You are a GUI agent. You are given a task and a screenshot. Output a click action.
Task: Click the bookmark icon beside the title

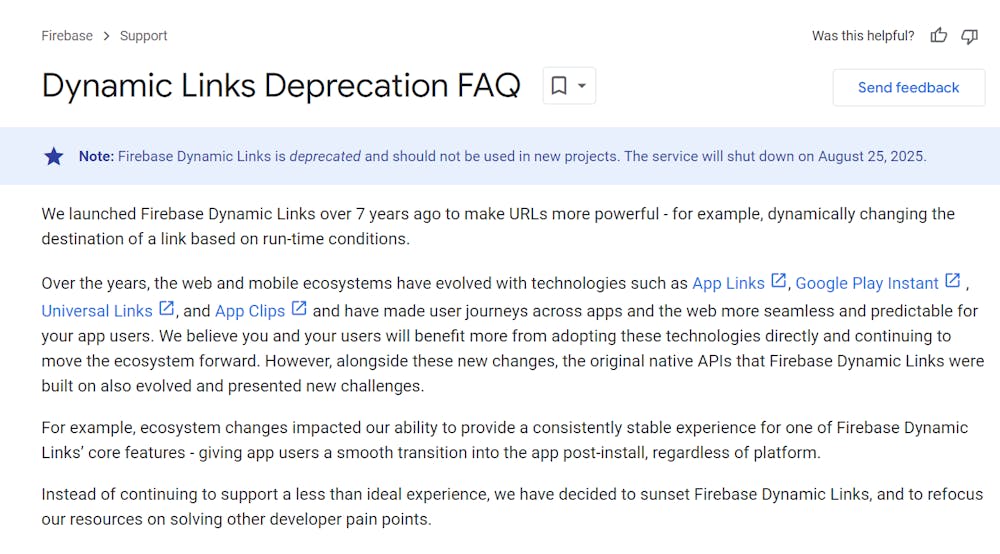[x=559, y=86]
